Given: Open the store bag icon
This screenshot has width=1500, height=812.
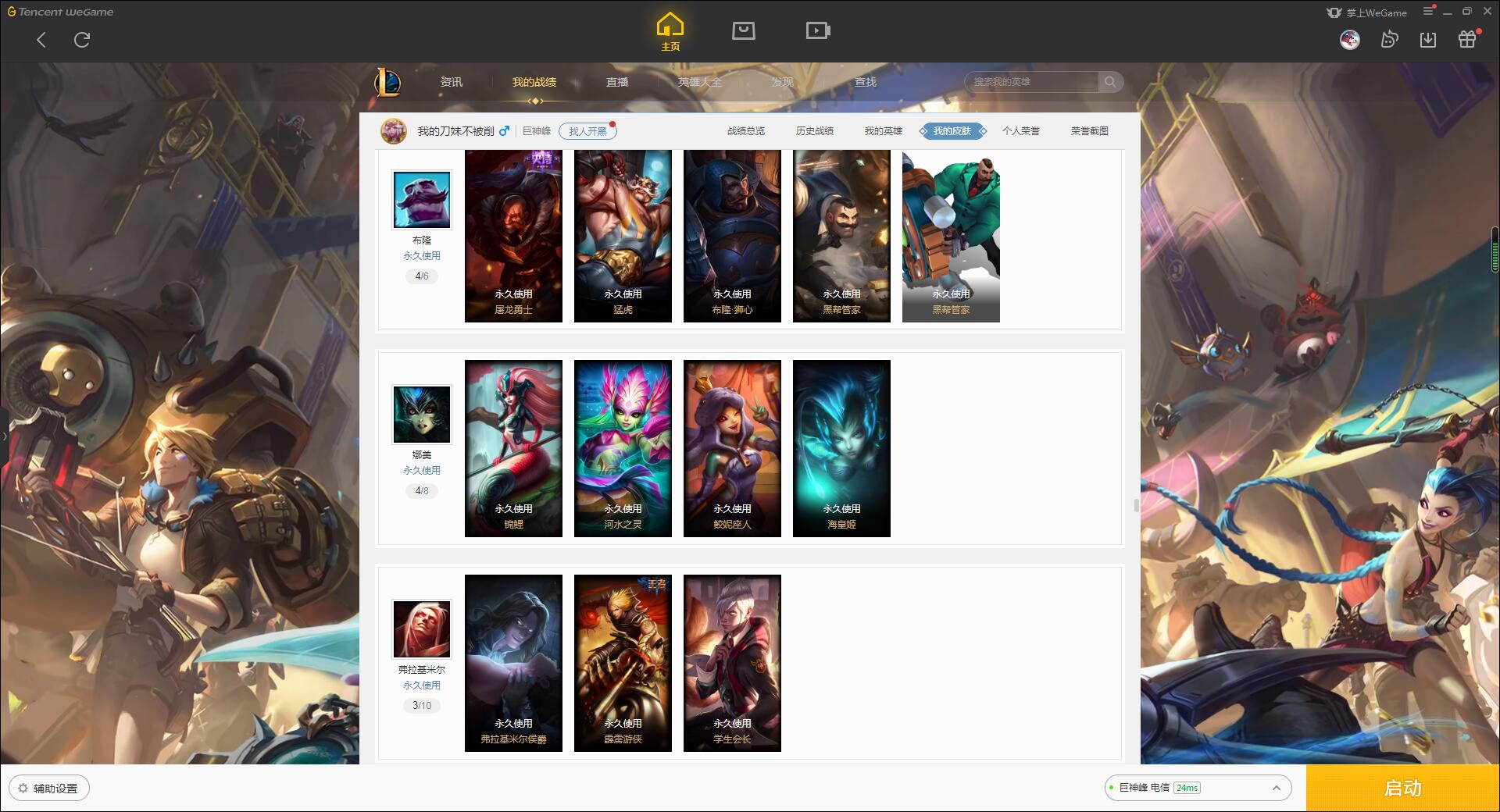Looking at the screenshot, I should pos(744,30).
